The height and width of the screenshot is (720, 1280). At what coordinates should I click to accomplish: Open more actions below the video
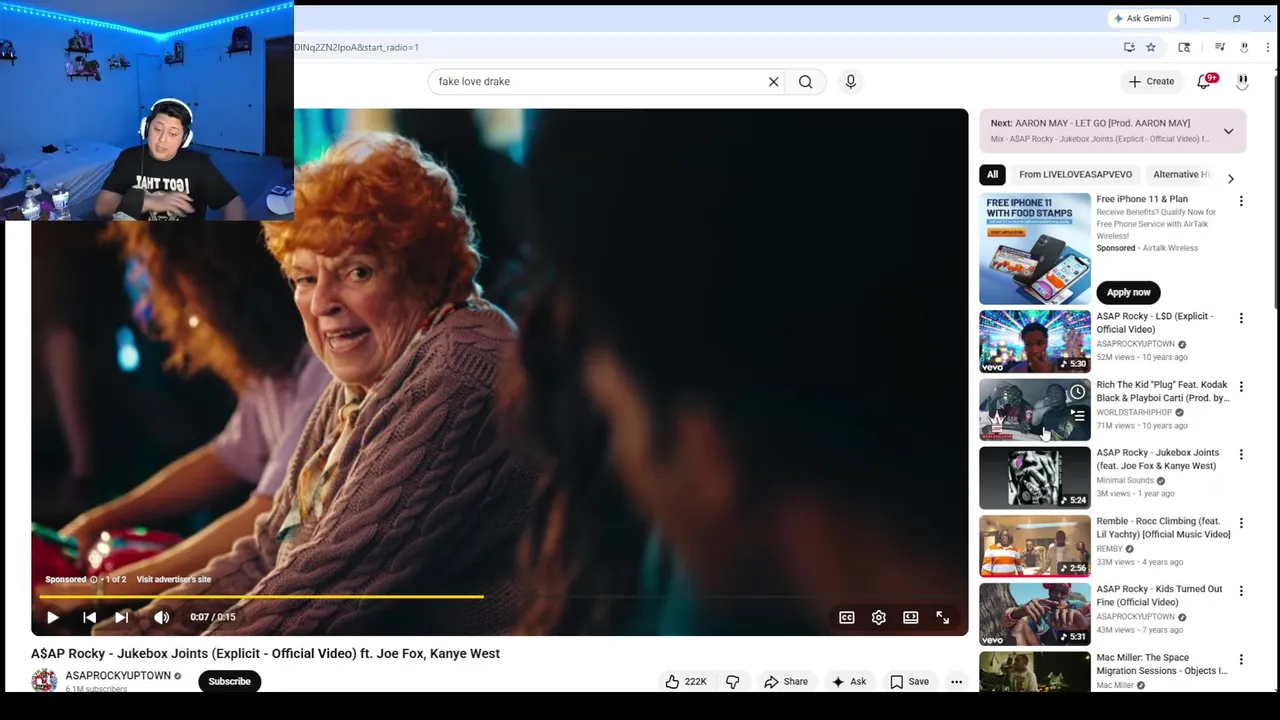click(x=956, y=681)
